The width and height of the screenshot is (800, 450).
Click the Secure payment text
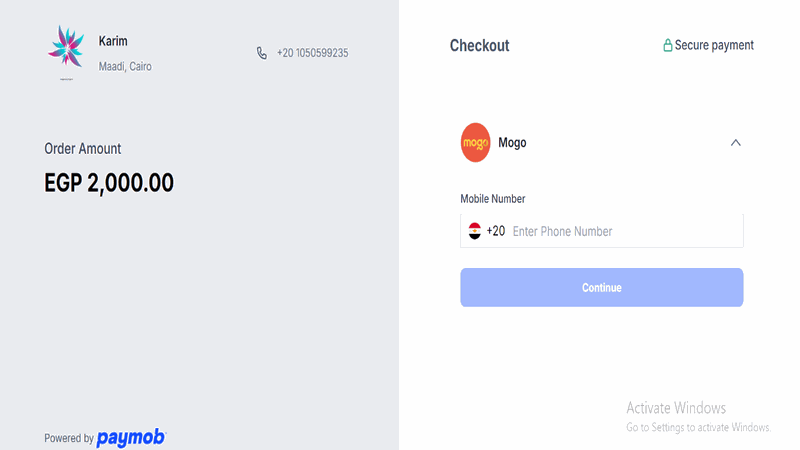(x=714, y=45)
